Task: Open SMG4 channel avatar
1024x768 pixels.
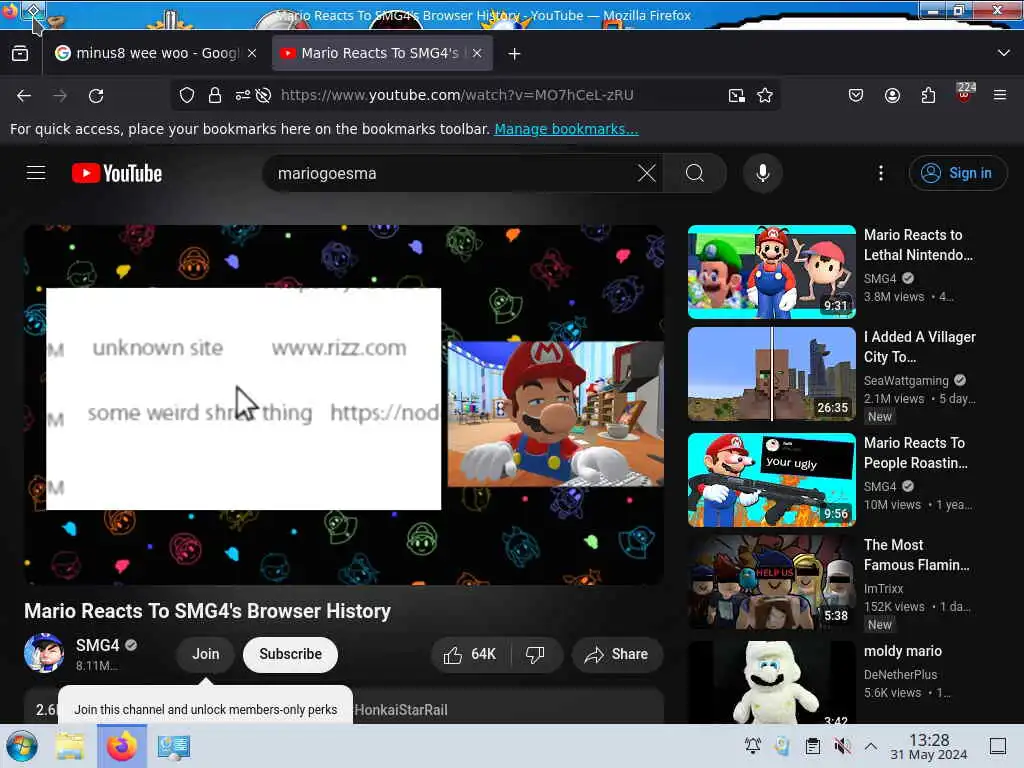Action: pos(44,653)
